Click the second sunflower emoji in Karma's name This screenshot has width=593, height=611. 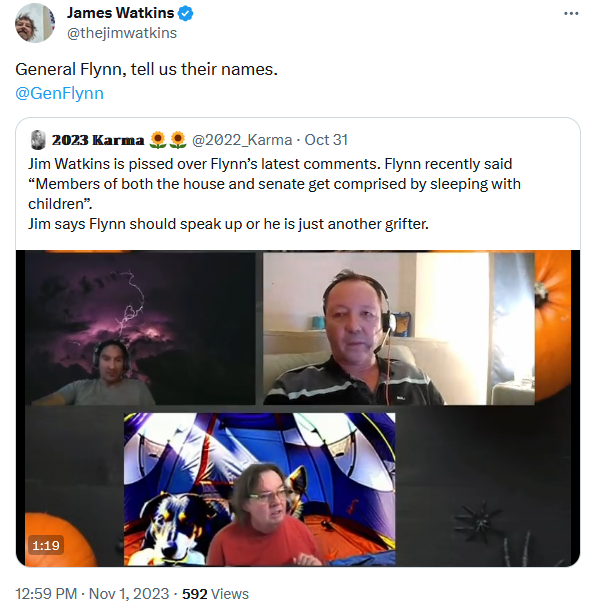[178, 140]
